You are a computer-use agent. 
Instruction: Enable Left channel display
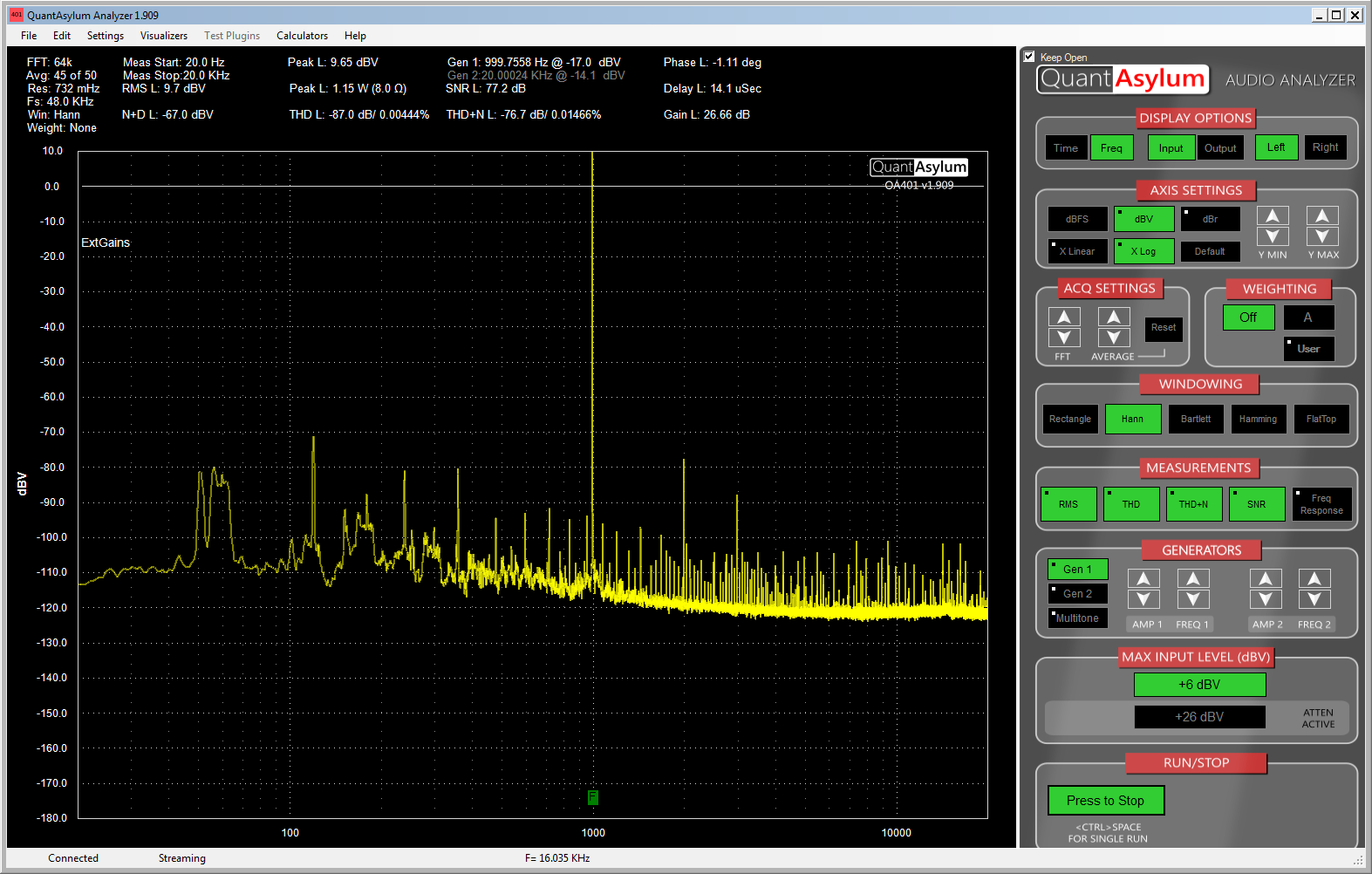click(1276, 147)
